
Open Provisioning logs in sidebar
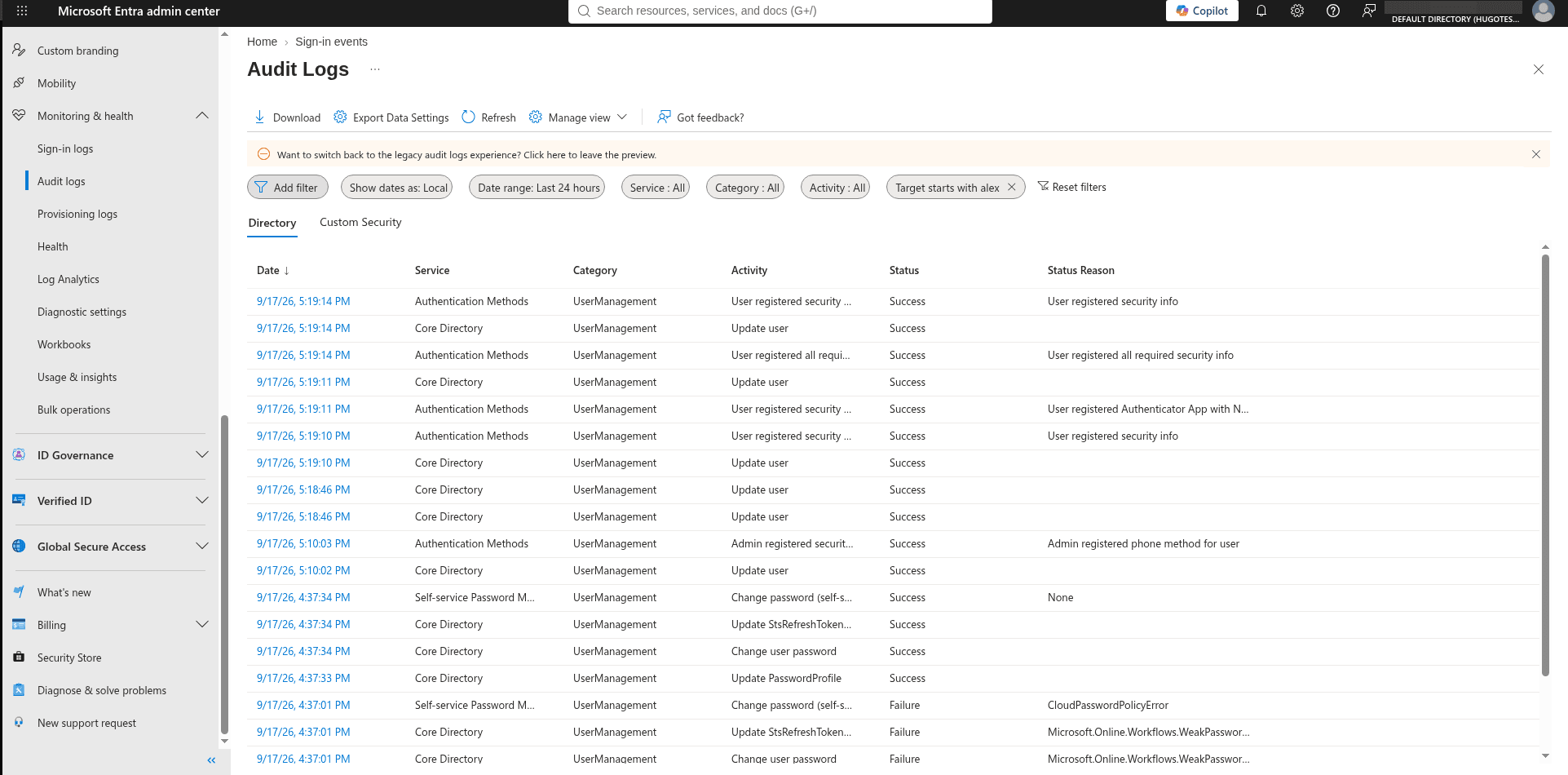tap(77, 214)
